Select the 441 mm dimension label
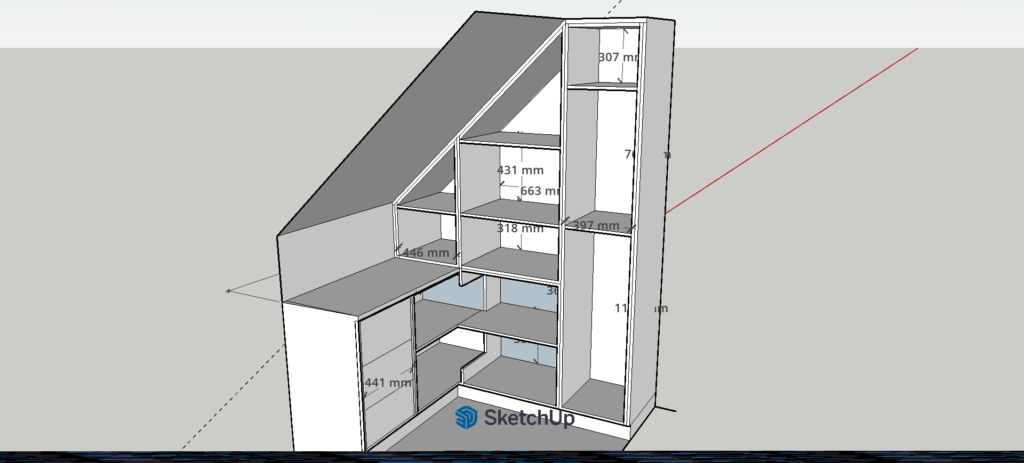Viewport: 1024px width, 463px height. tap(388, 382)
